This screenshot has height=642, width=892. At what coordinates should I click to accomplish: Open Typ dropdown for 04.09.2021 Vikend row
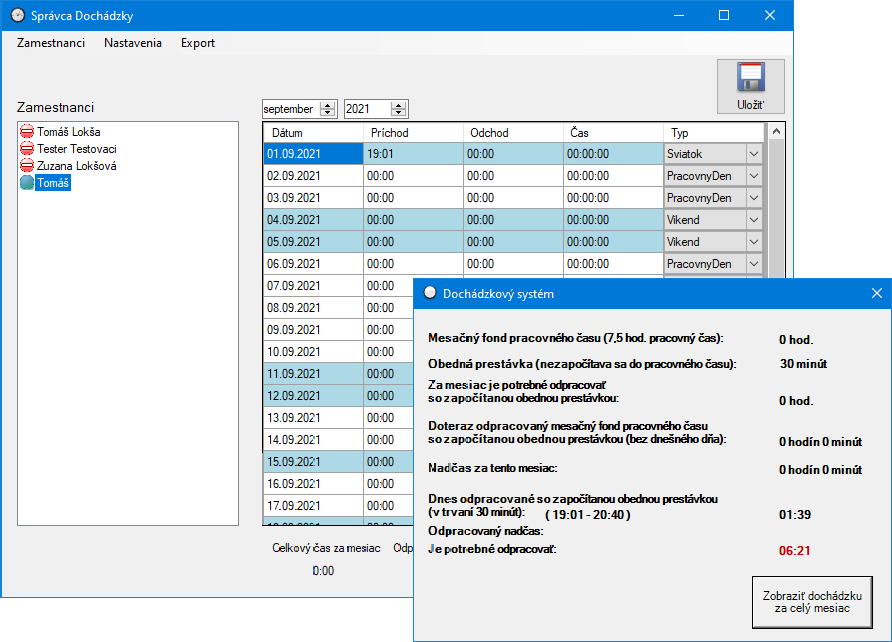click(x=754, y=220)
